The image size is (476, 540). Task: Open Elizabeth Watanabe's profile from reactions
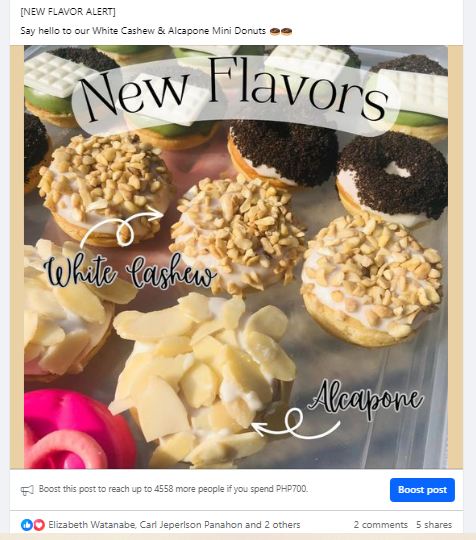pos(92,525)
